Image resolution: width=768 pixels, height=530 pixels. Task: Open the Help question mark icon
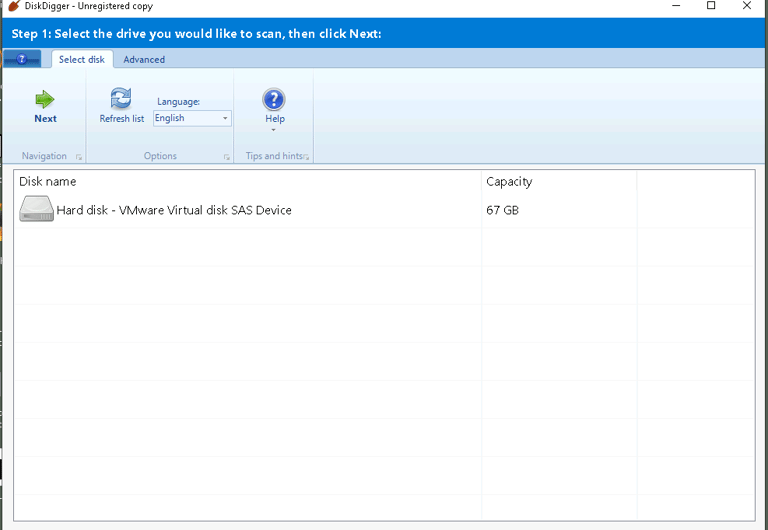coord(274,99)
